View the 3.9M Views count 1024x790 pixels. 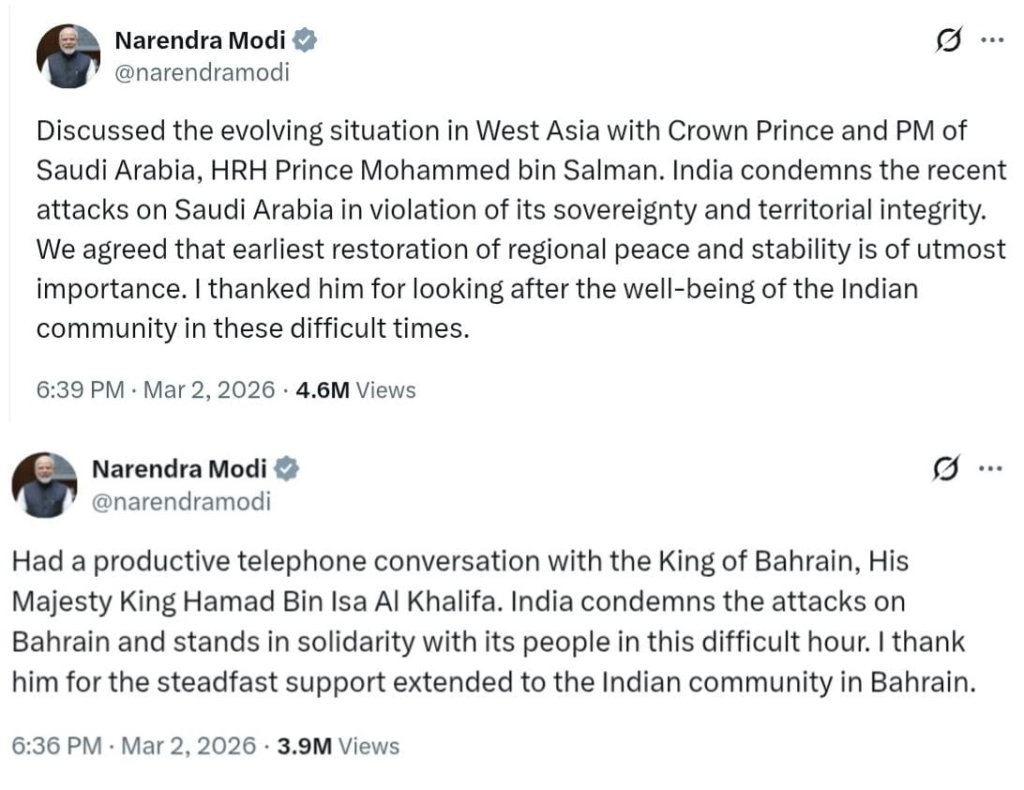[x=338, y=745]
